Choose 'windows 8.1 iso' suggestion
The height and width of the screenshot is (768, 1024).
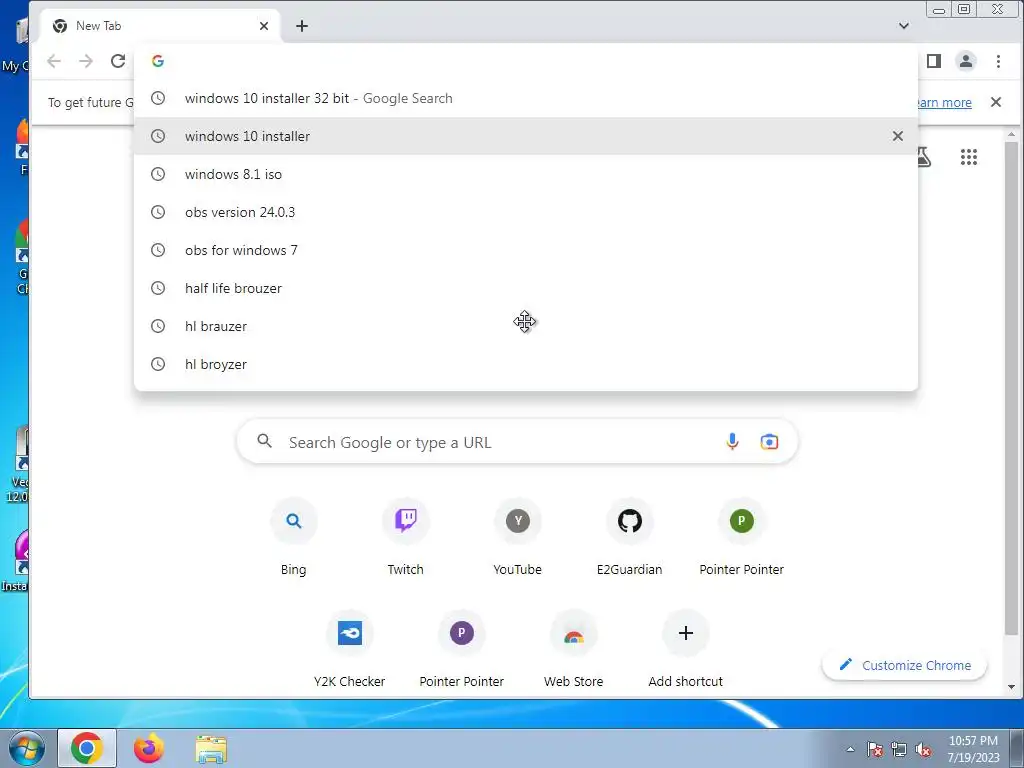click(526, 174)
